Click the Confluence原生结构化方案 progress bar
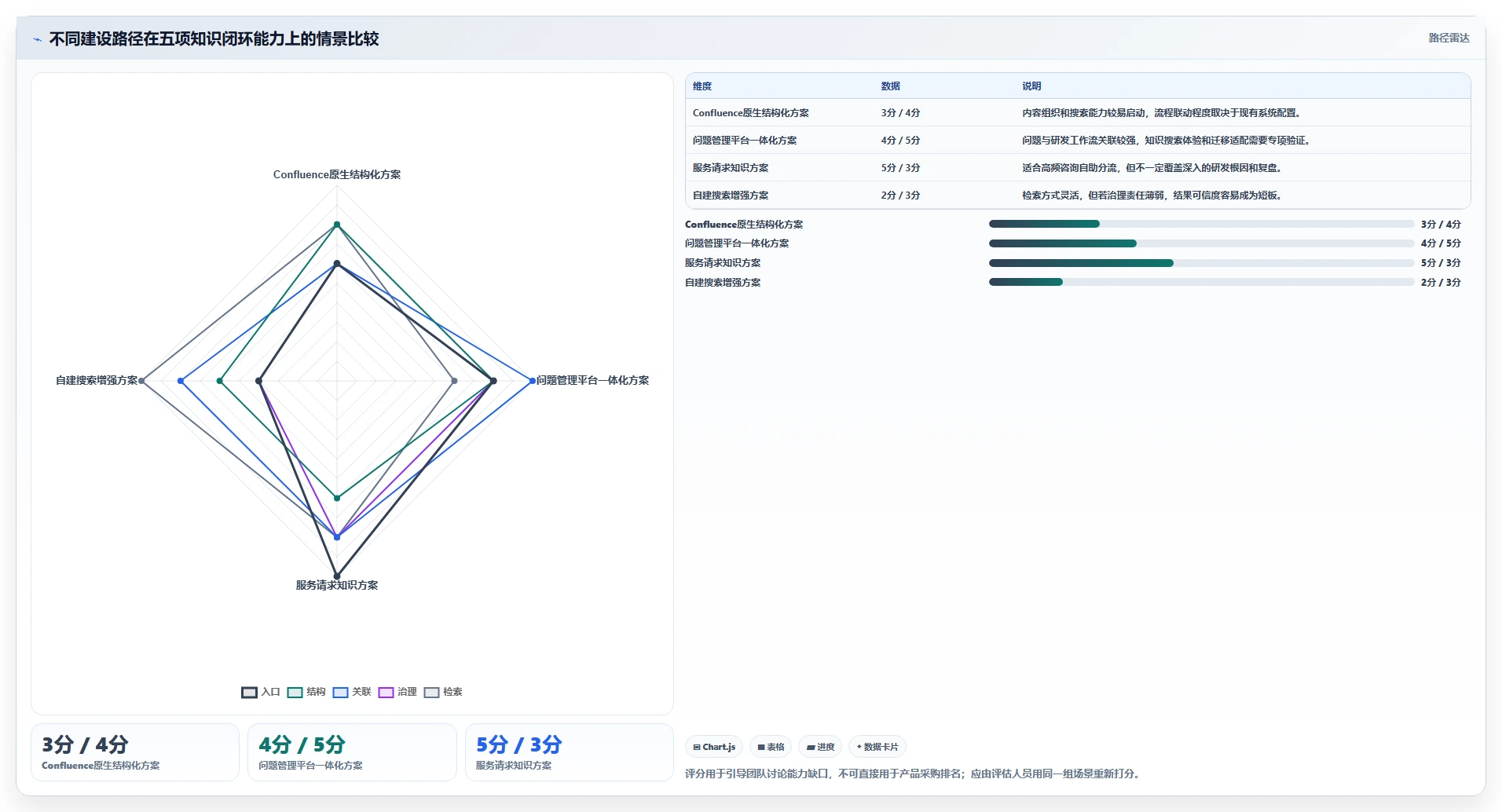The width and height of the screenshot is (1502, 812). pos(1201,224)
